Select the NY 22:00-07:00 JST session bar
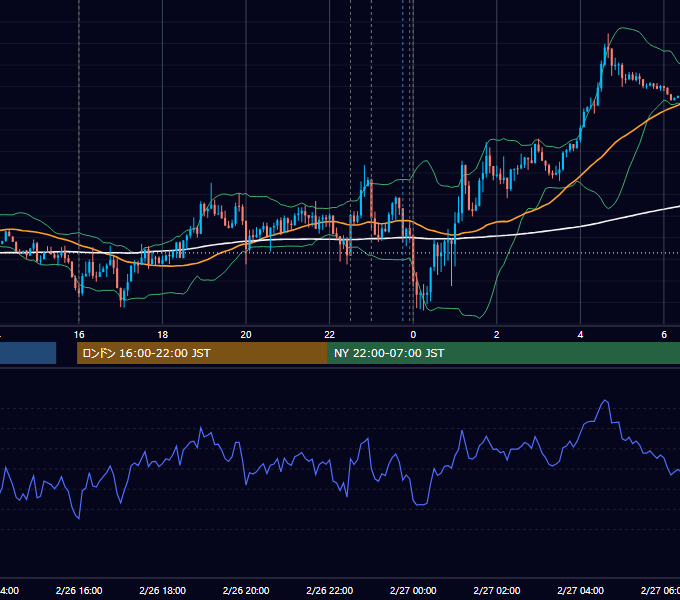The width and height of the screenshot is (680, 600). 503,353
